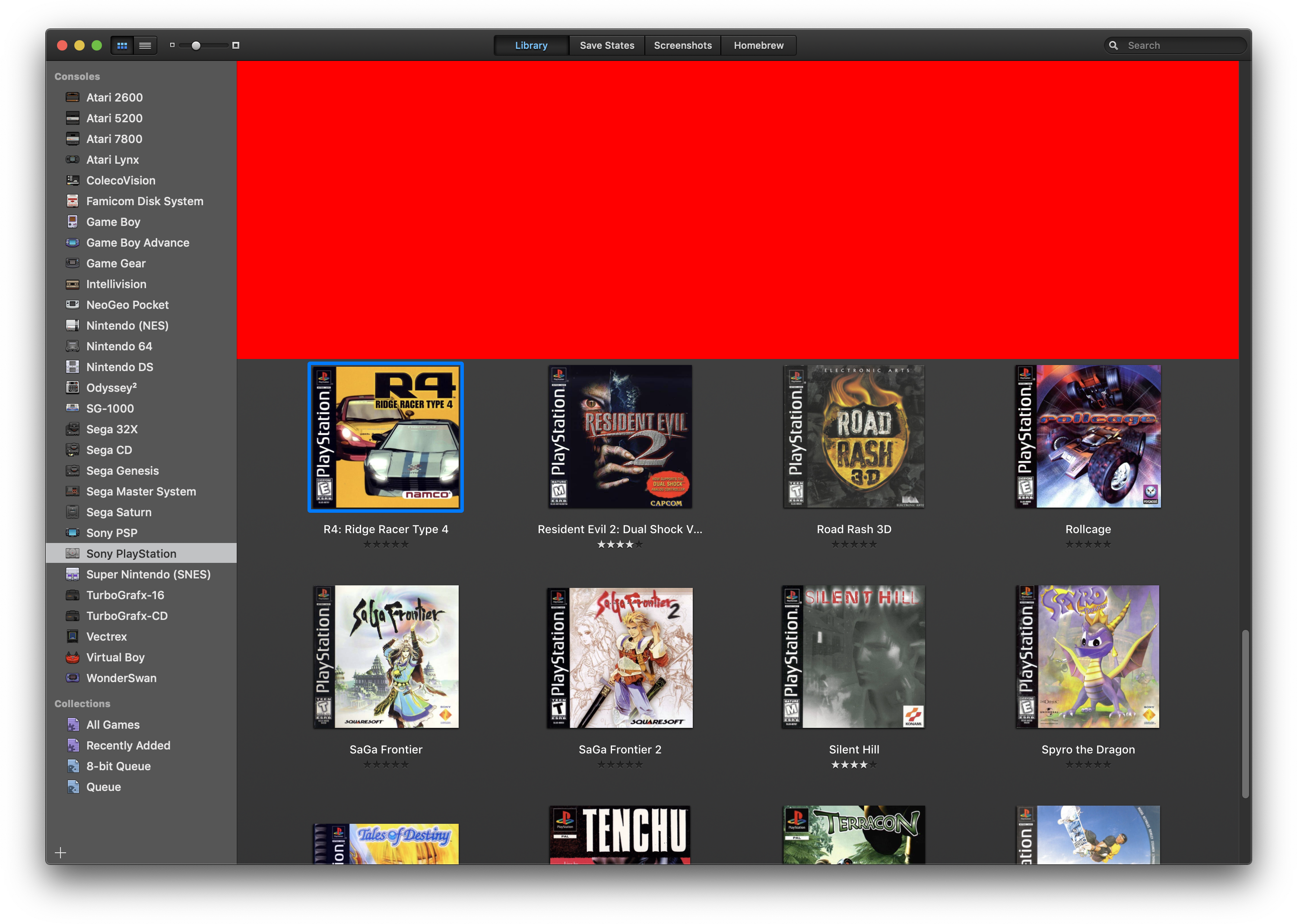This screenshot has width=1297, height=924.
Task: Select Road Rash 3D cover art
Action: [x=854, y=437]
